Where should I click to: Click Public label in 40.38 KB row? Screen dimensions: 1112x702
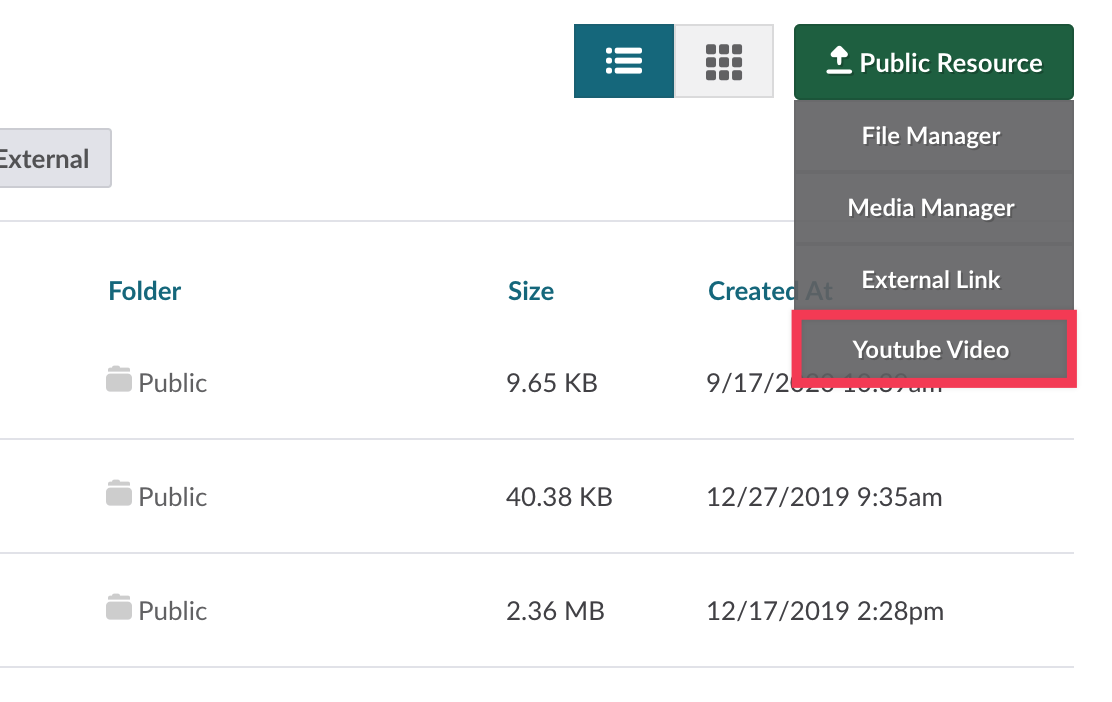(x=172, y=497)
